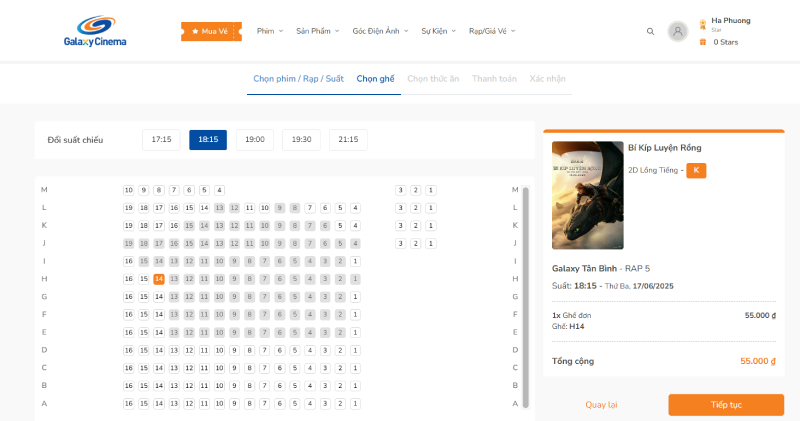Select seat 16 in row I

click(x=129, y=261)
